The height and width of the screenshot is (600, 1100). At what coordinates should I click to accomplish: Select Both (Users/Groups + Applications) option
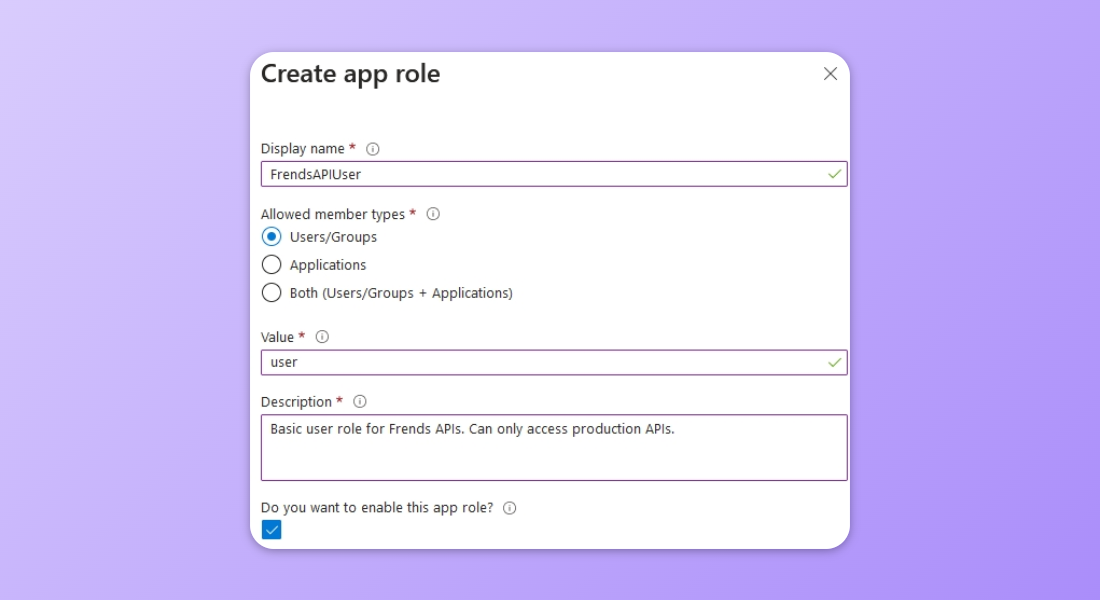point(271,293)
